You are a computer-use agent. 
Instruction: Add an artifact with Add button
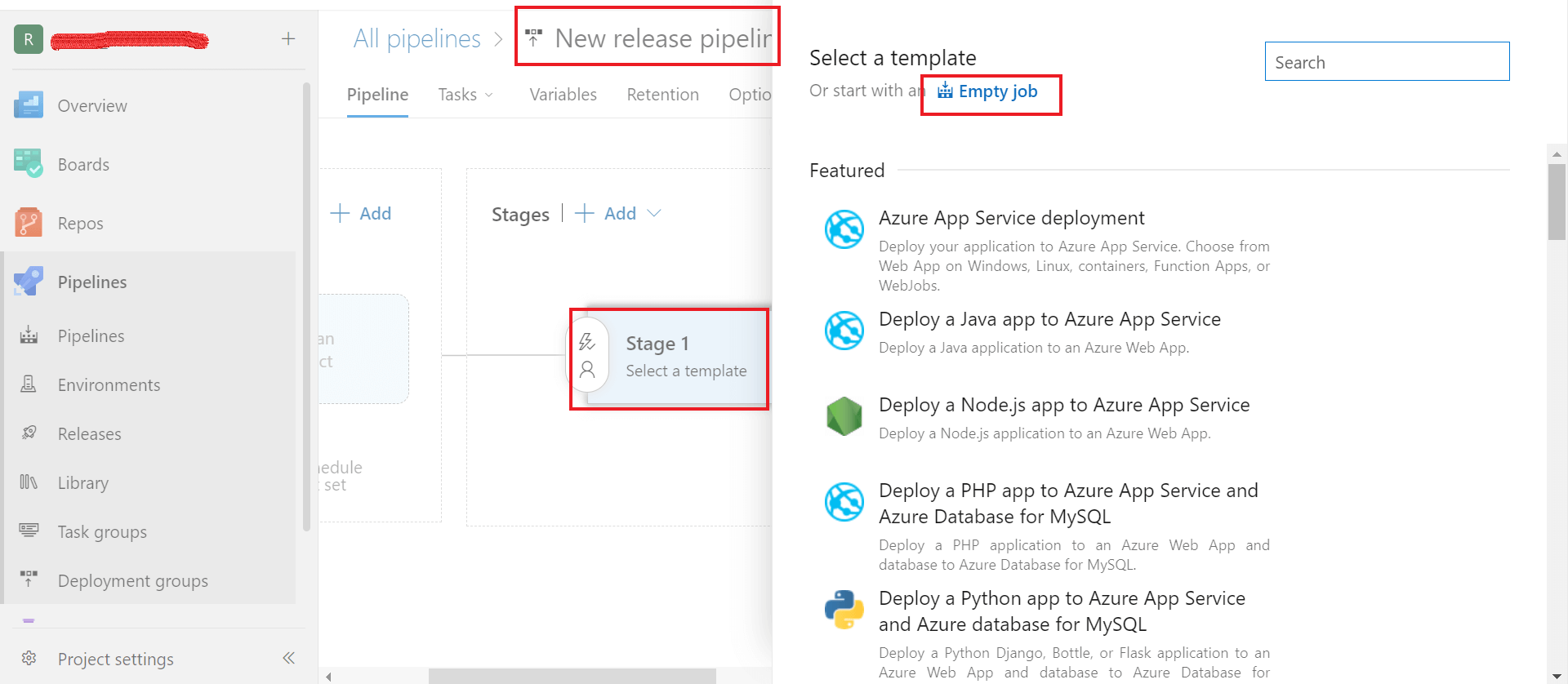(361, 213)
